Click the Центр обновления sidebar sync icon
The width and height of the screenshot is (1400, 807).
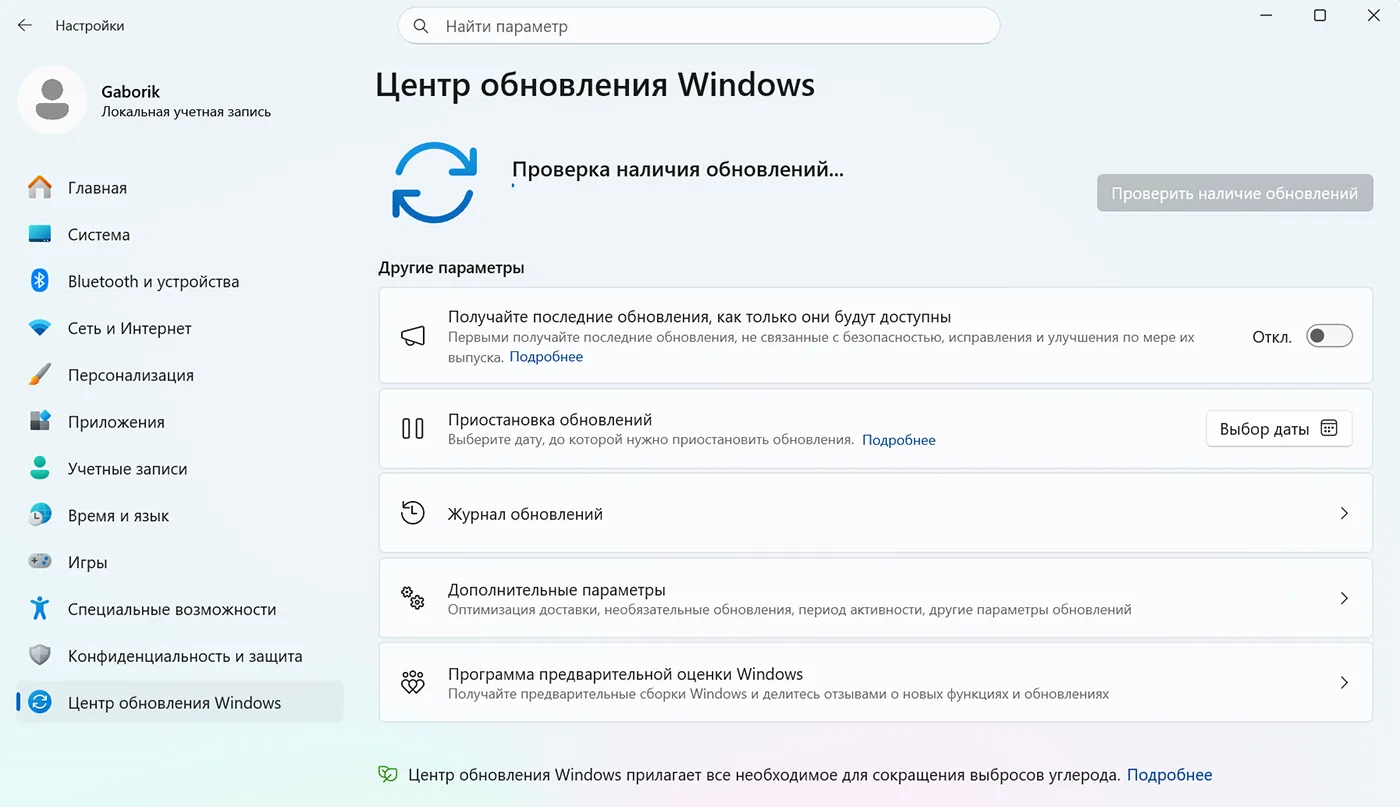(40, 702)
